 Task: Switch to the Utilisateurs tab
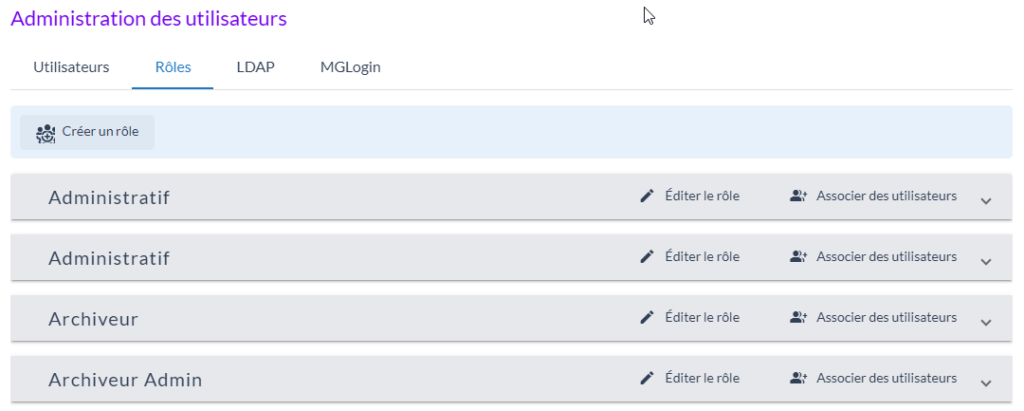(71, 68)
